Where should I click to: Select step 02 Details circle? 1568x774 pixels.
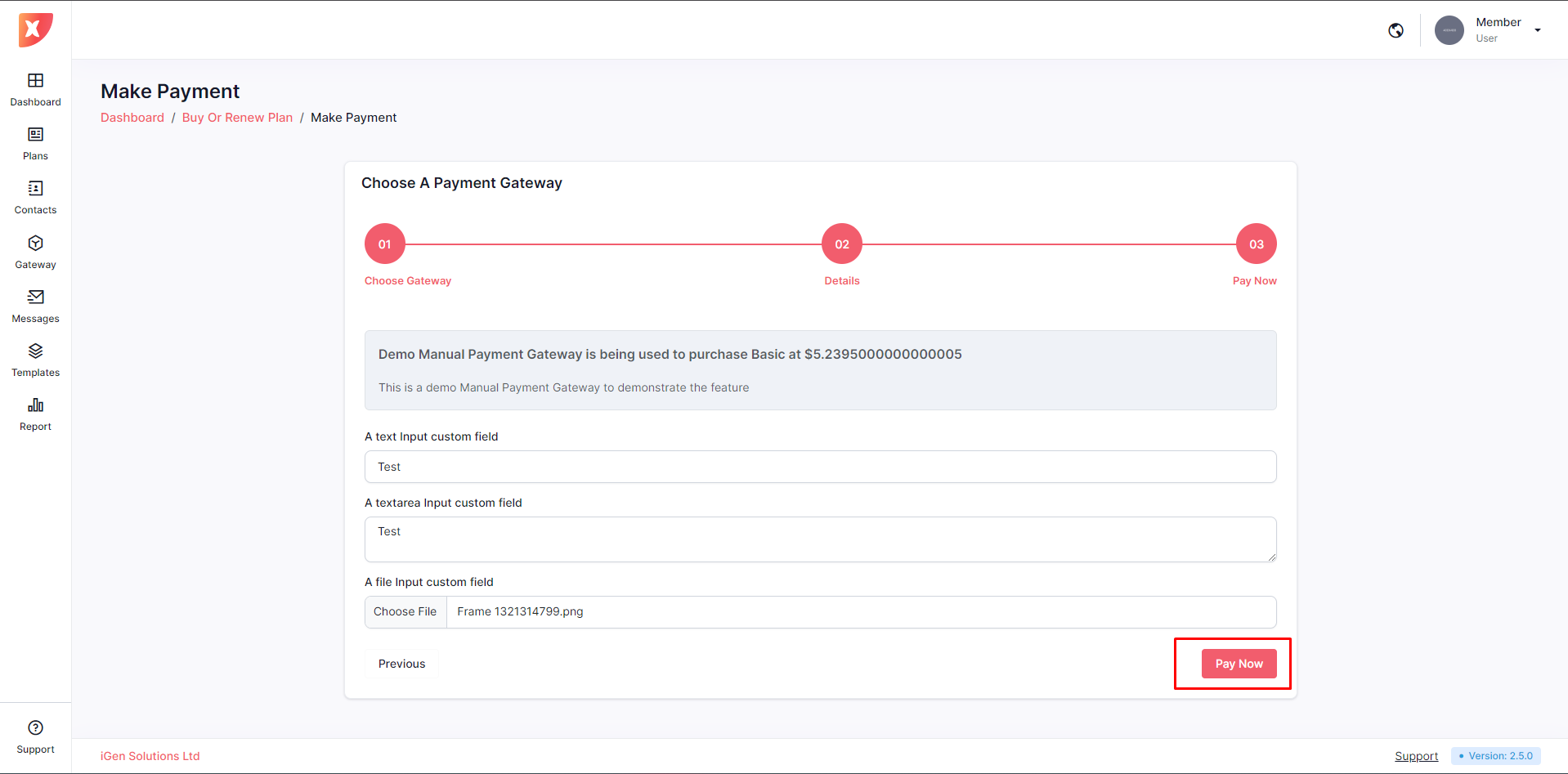(x=841, y=244)
